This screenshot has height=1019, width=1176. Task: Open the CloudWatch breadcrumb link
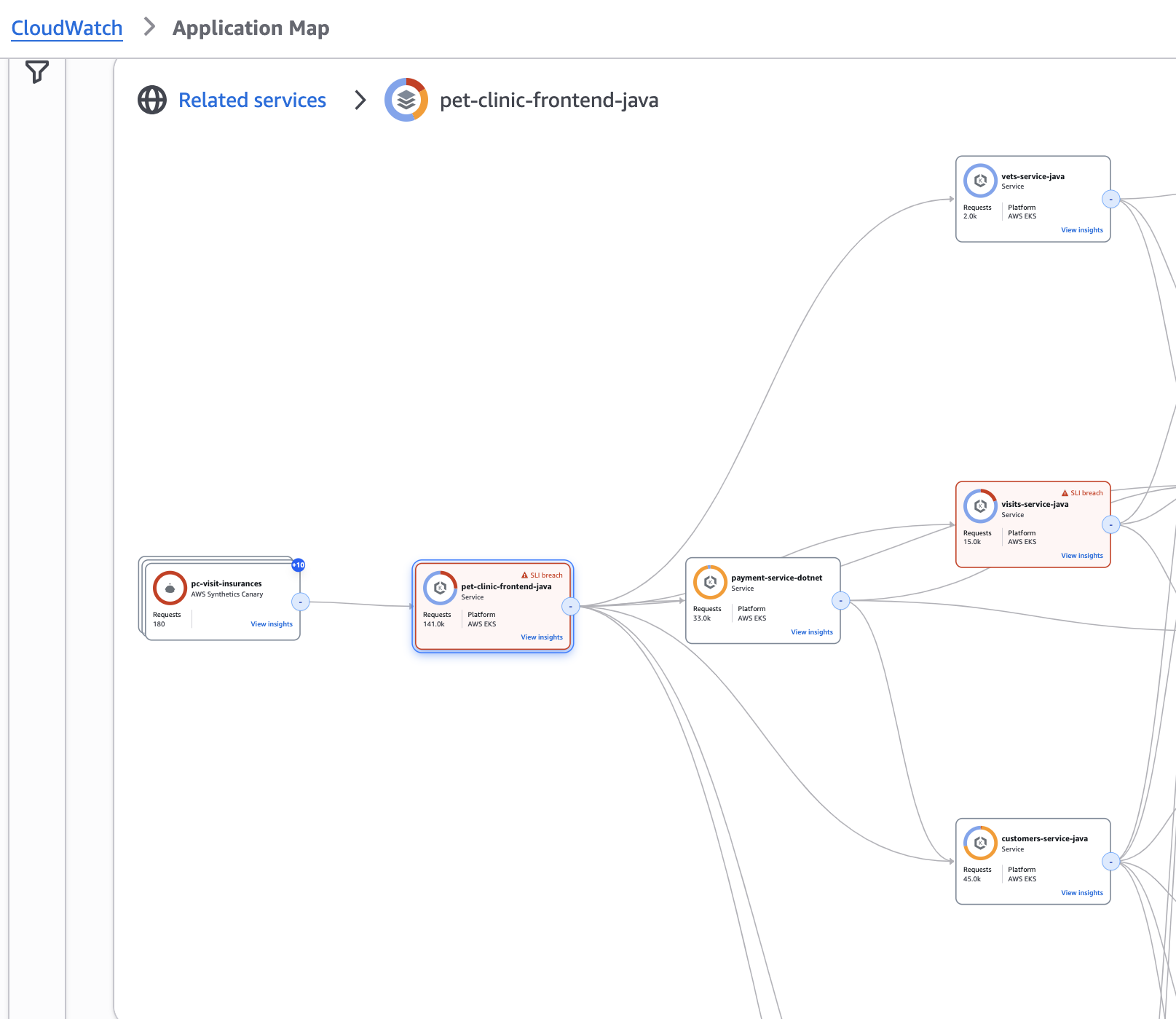pyautogui.click(x=67, y=28)
